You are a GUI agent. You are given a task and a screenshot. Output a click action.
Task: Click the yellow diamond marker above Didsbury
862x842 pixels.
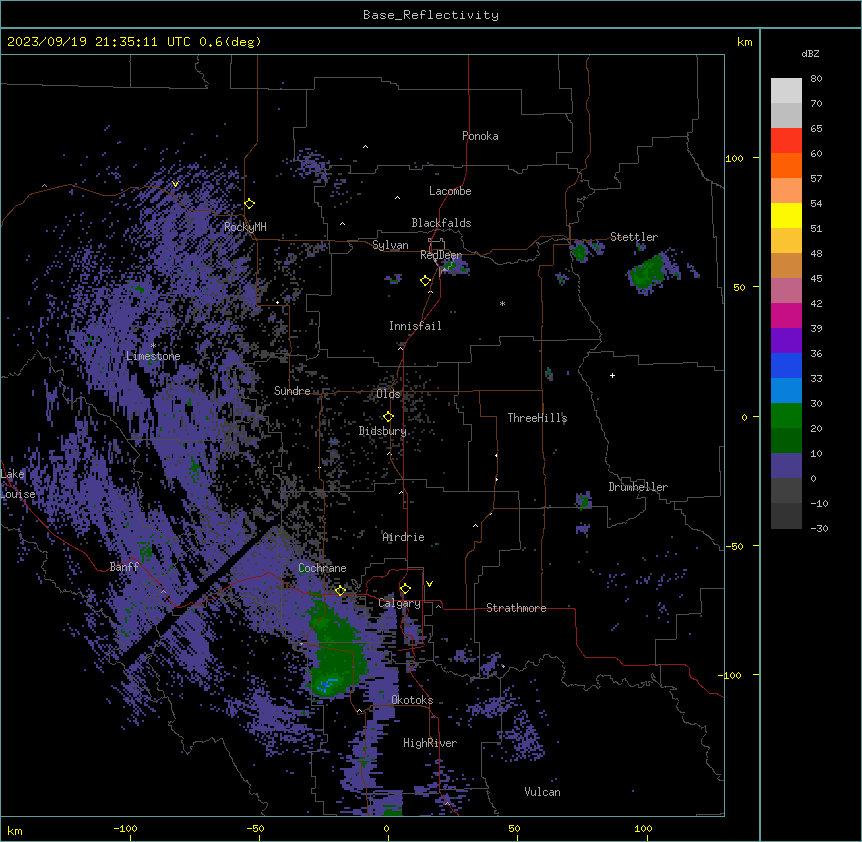pyautogui.click(x=388, y=417)
